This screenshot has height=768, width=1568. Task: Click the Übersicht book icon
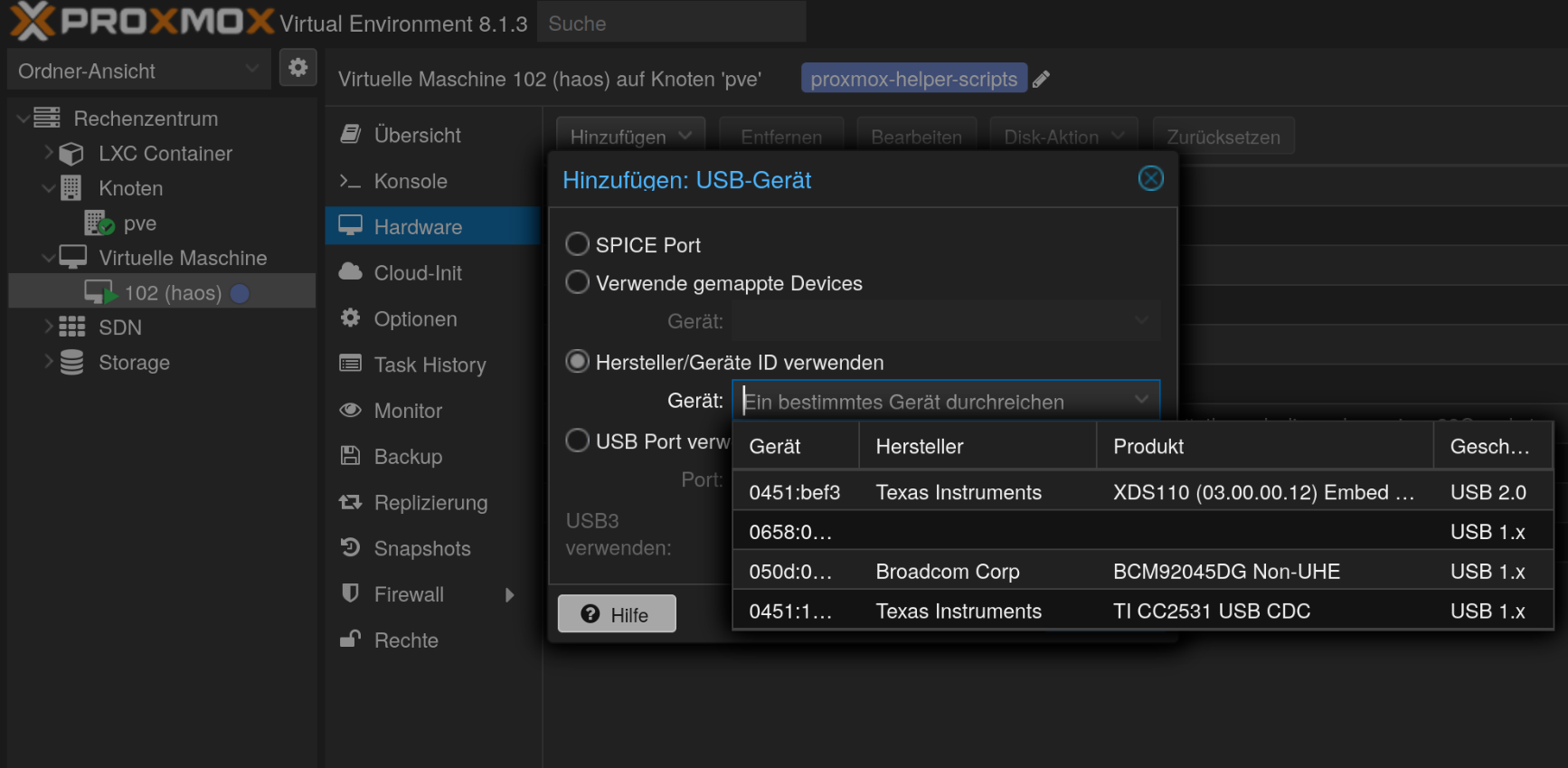click(351, 134)
